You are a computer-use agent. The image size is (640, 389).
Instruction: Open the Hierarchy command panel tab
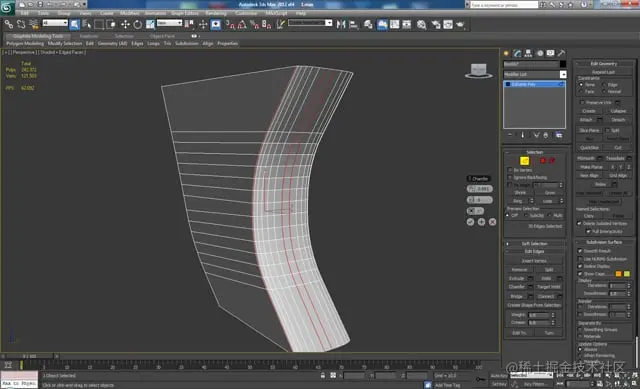(529, 53)
